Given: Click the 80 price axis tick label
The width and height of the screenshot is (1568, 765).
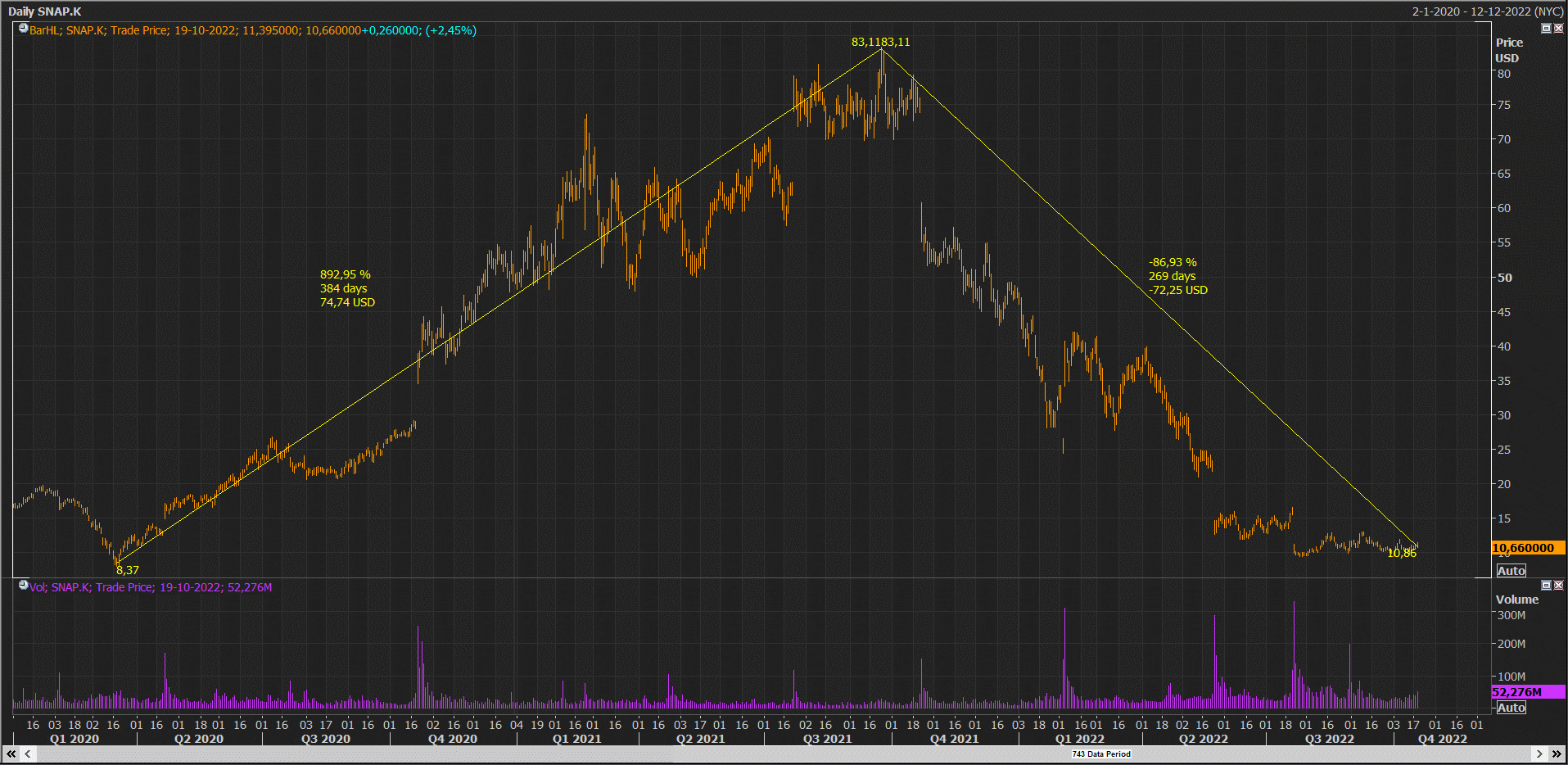Looking at the screenshot, I should (x=1503, y=74).
